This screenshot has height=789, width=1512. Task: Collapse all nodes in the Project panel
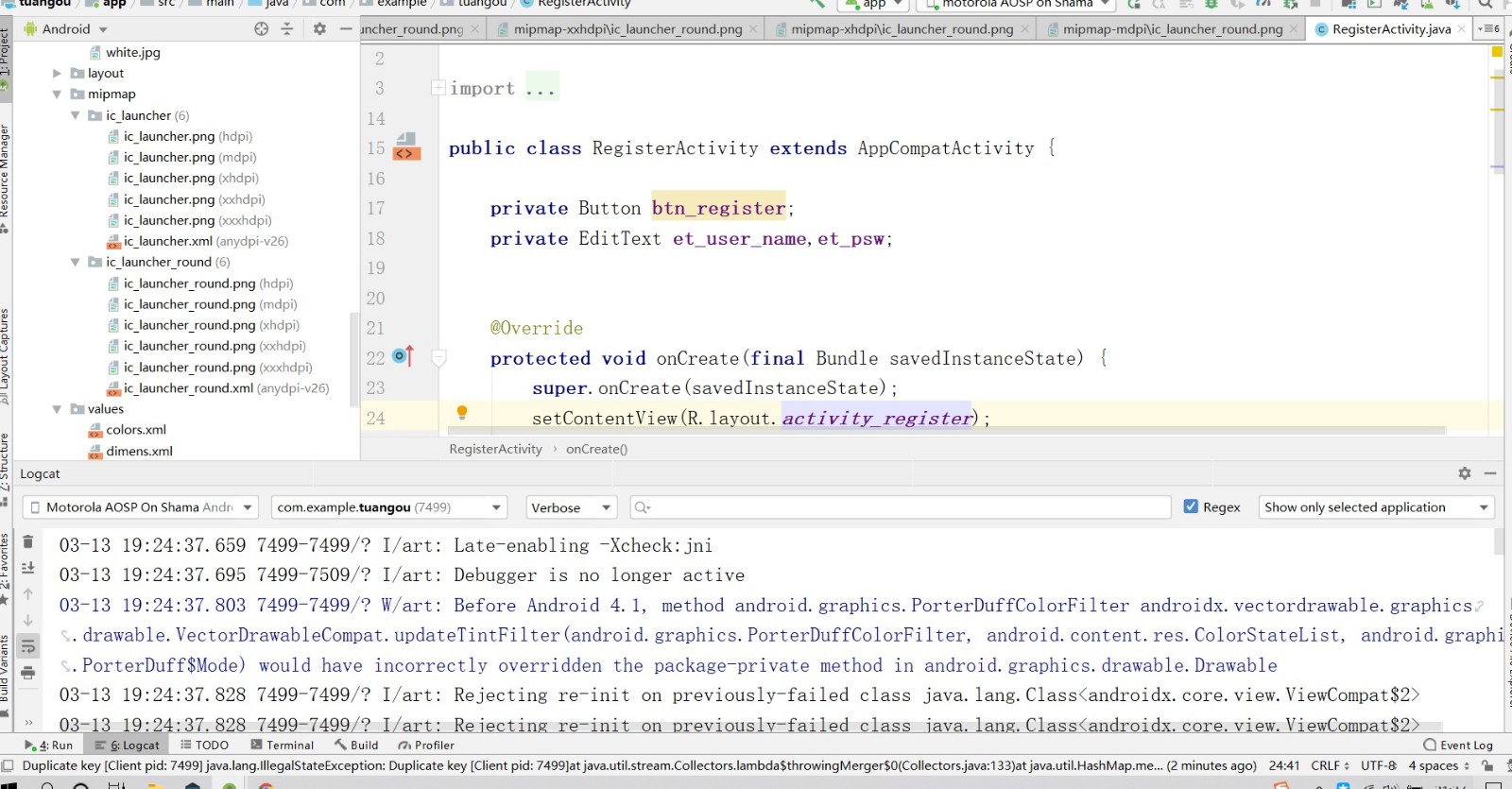287,29
